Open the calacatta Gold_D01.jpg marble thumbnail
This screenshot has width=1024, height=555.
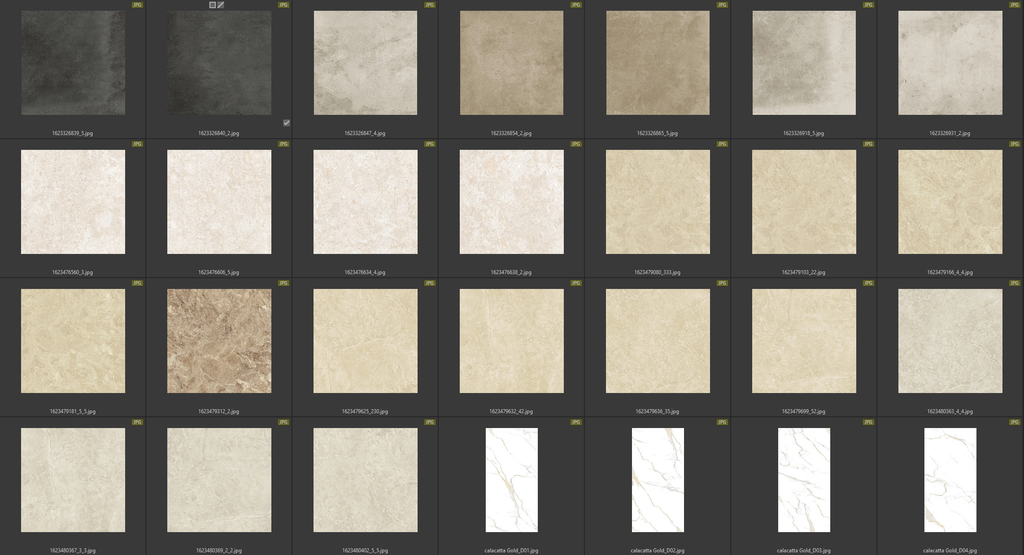click(512, 480)
